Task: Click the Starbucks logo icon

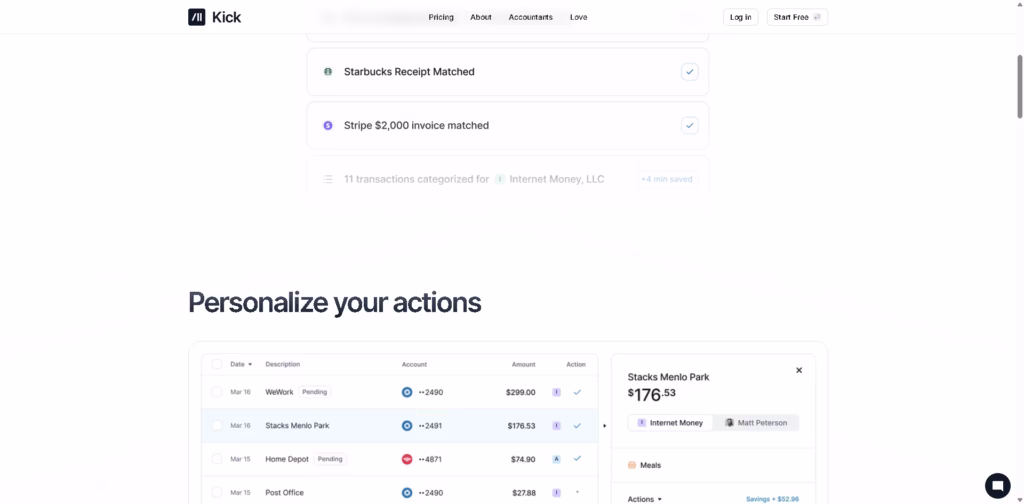Action: click(x=328, y=72)
